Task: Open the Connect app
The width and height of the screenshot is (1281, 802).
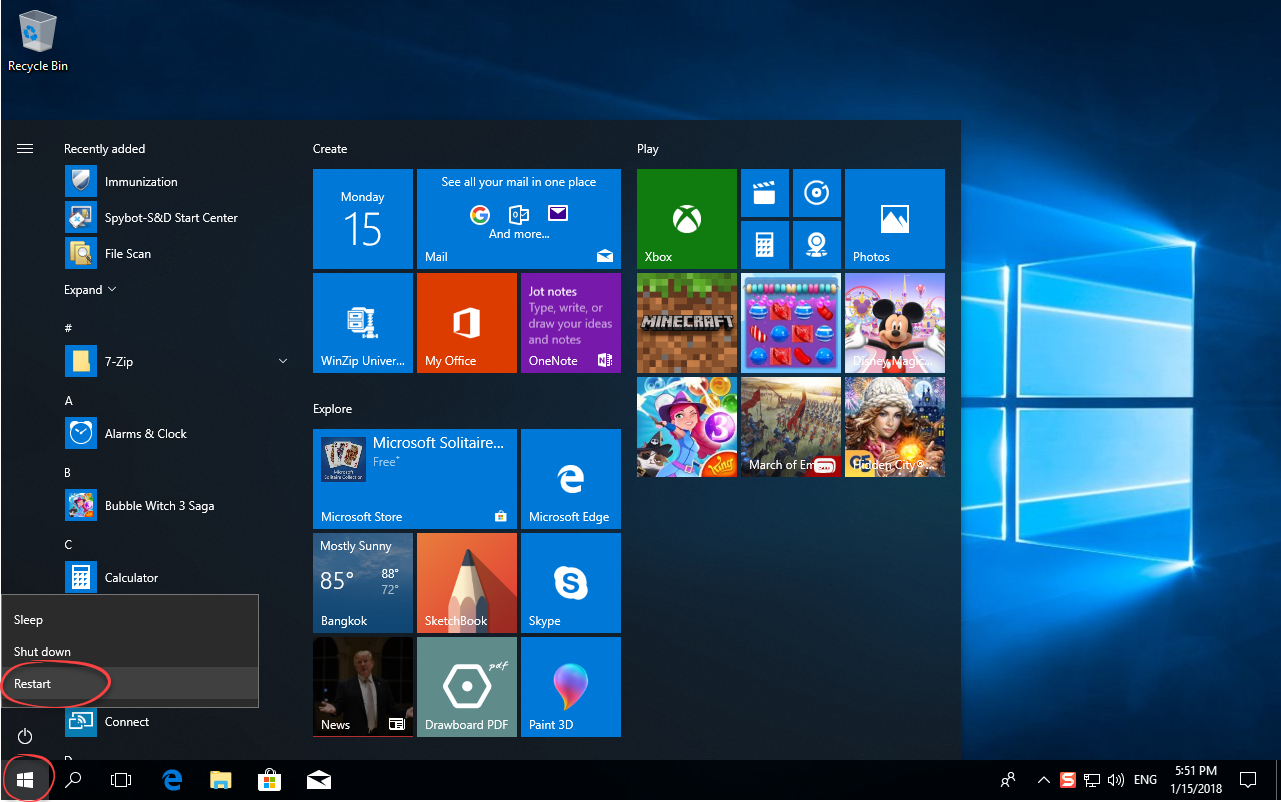Action: 175,721
